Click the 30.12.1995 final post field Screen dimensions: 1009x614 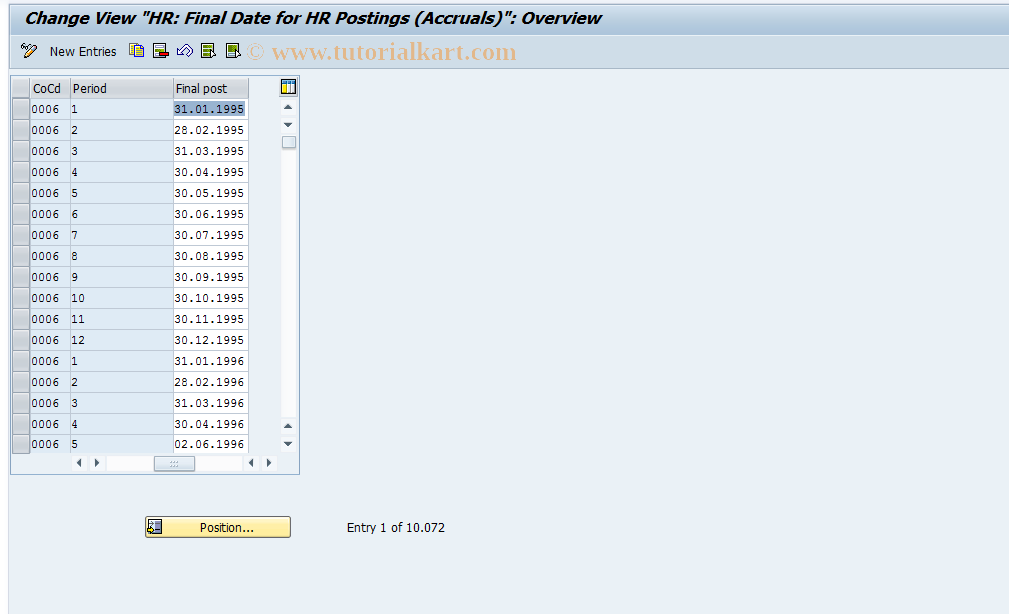tap(210, 340)
